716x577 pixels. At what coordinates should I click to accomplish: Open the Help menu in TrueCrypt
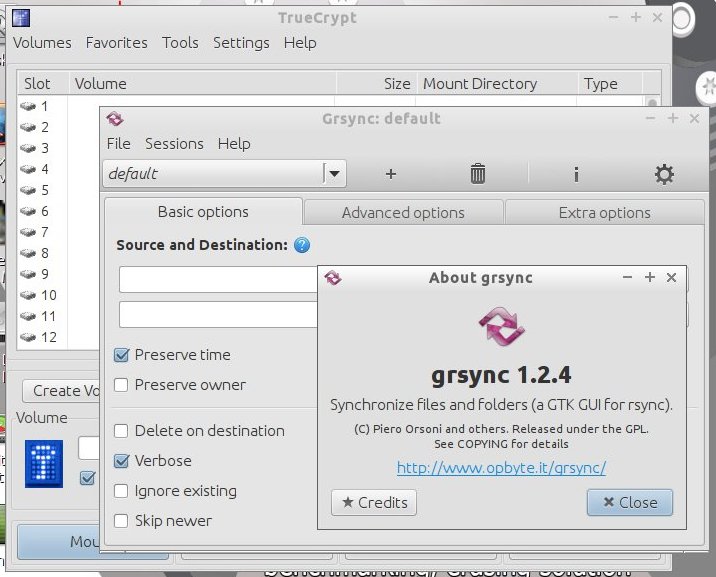[300, 43]
